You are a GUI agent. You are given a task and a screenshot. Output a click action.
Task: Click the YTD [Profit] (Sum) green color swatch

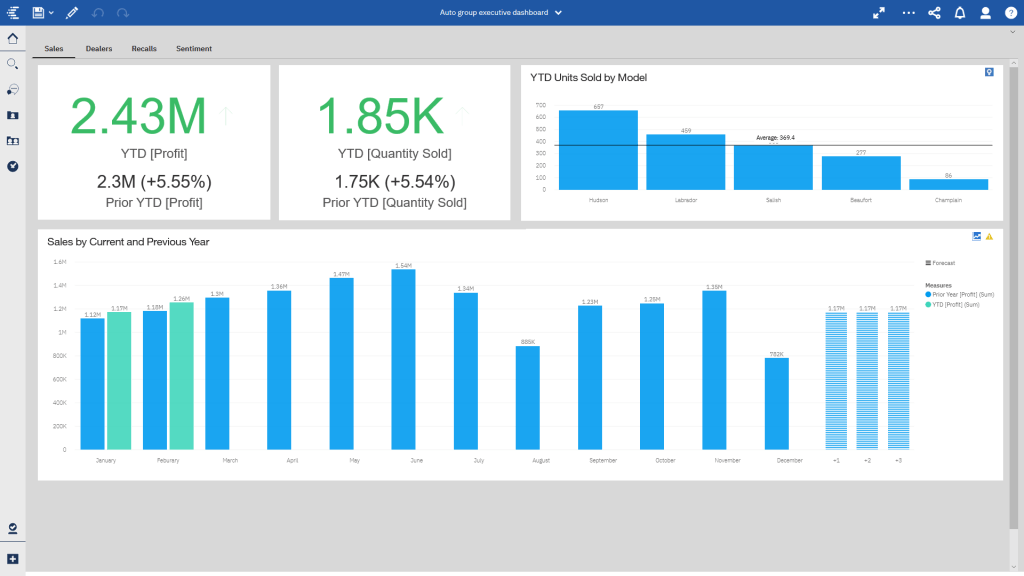[x=929, y=304]
